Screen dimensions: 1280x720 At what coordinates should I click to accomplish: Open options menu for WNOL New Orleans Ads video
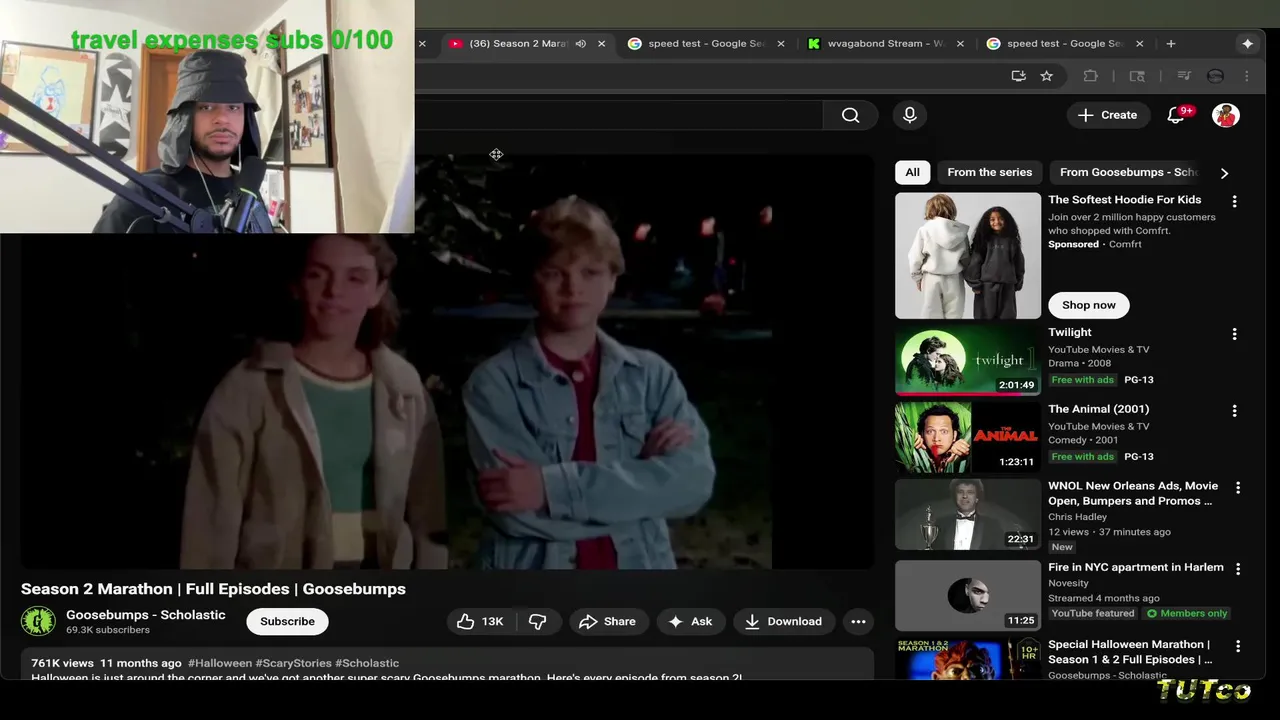point(1238,488)
